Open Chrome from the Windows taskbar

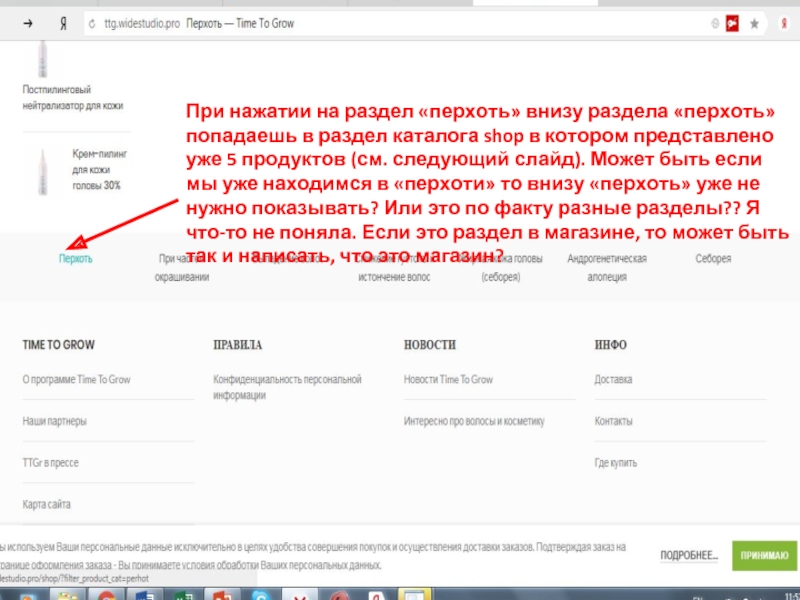pyautogui.click(x=107, y=595)
